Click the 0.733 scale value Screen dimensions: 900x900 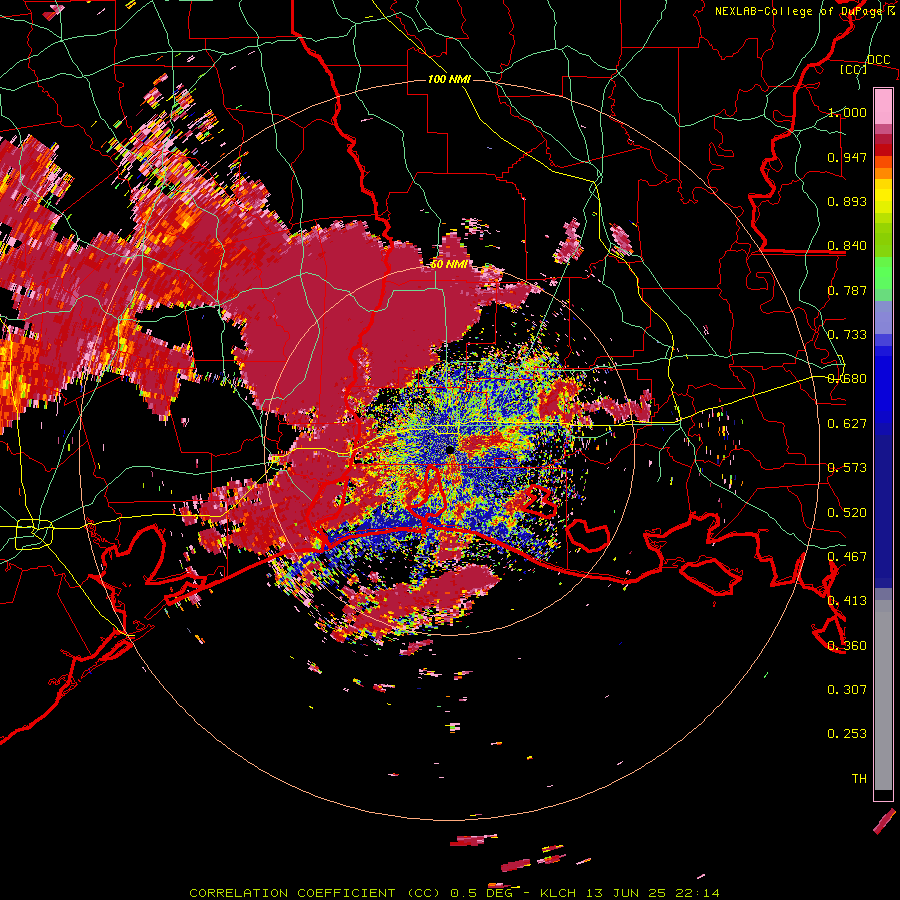(847, 335)
